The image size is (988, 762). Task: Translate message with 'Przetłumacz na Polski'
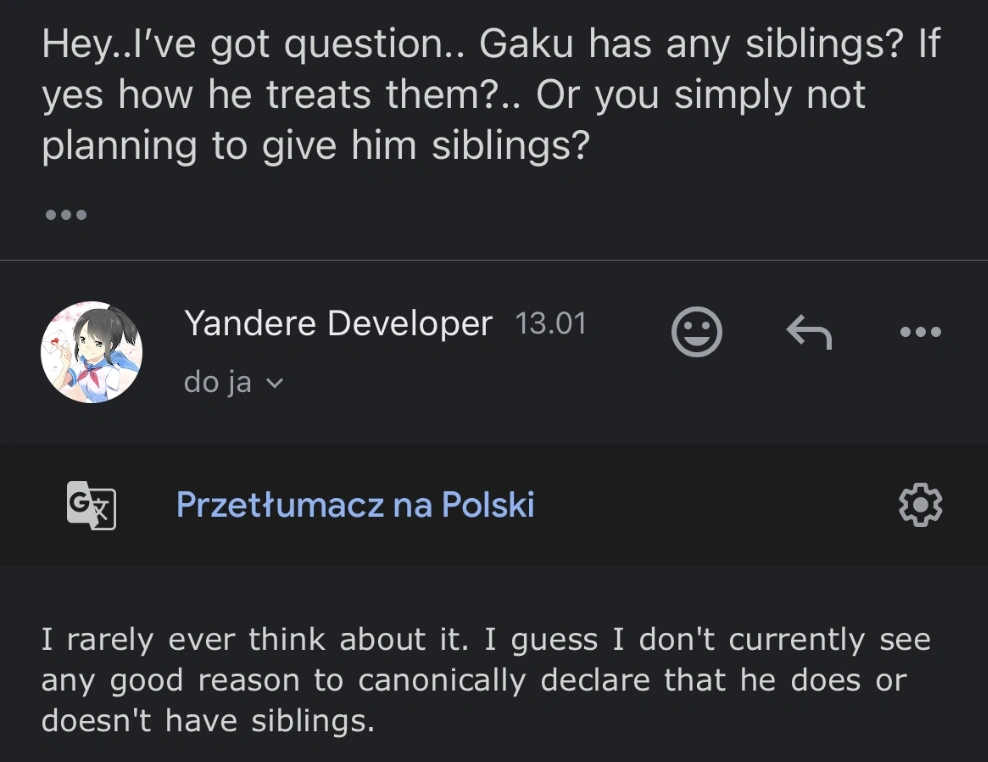(x=355, y=505)
